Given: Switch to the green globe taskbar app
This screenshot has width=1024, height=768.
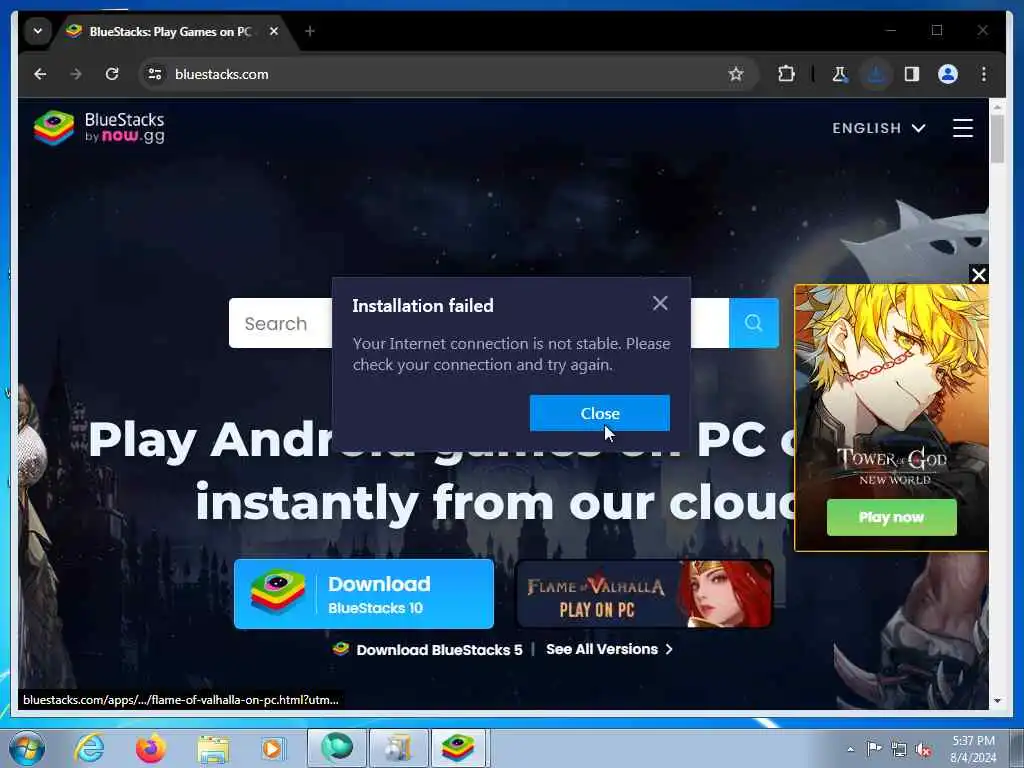Looking at the screenshot, I should (x=336, y=748).
